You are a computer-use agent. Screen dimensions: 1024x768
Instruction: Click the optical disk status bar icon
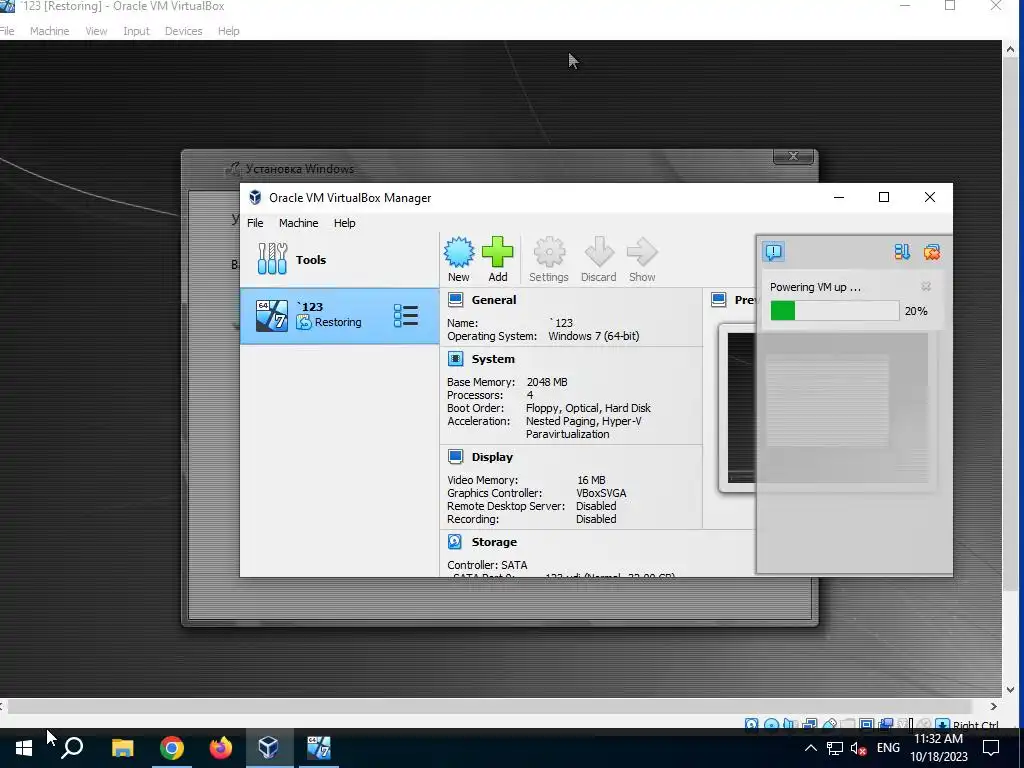[771, 724]
